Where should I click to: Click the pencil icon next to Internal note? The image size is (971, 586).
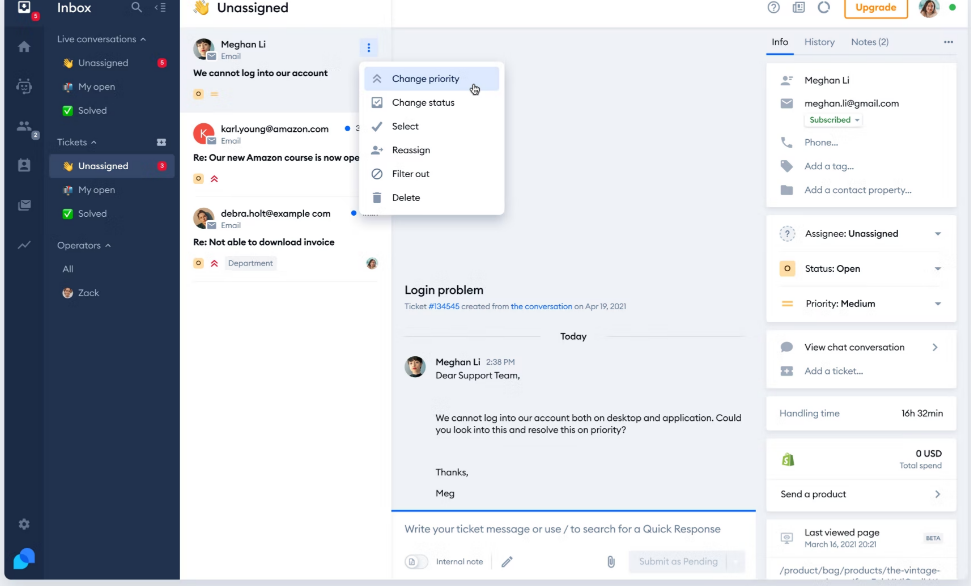tap(507, 561)
